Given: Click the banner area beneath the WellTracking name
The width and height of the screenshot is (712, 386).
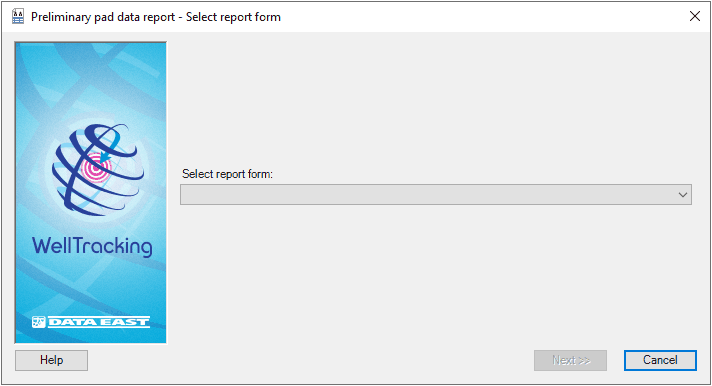Looking at the screenshot, I should (x=91, y=286).
